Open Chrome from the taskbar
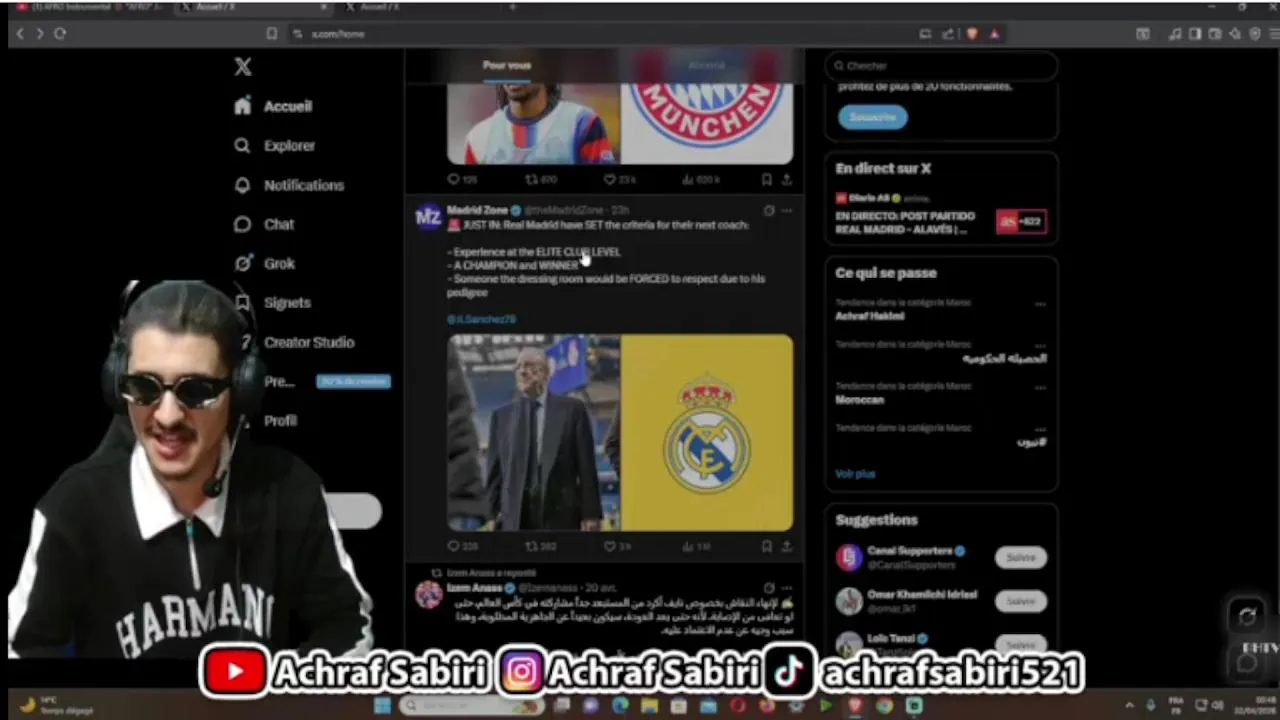Image resolution: width=1280 pixels, height=720 pixels. coord(884,706)
